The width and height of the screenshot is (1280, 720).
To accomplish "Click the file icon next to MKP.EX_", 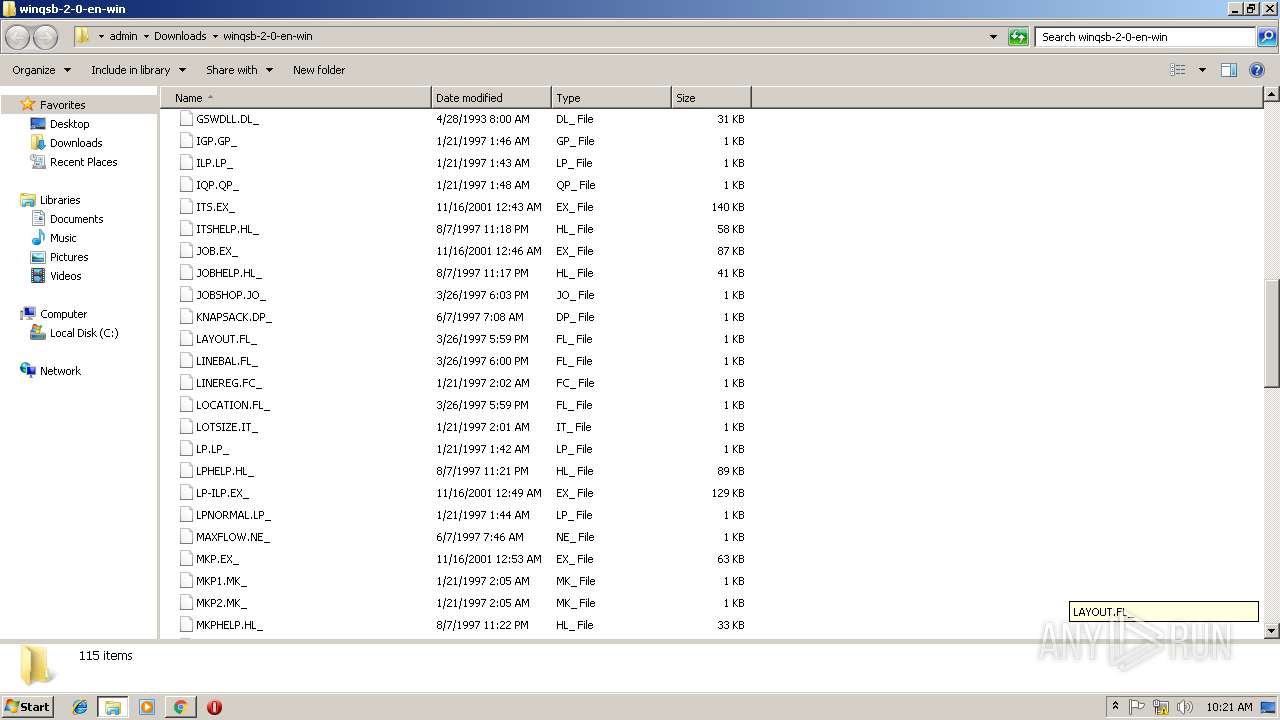I will (186, 559).
